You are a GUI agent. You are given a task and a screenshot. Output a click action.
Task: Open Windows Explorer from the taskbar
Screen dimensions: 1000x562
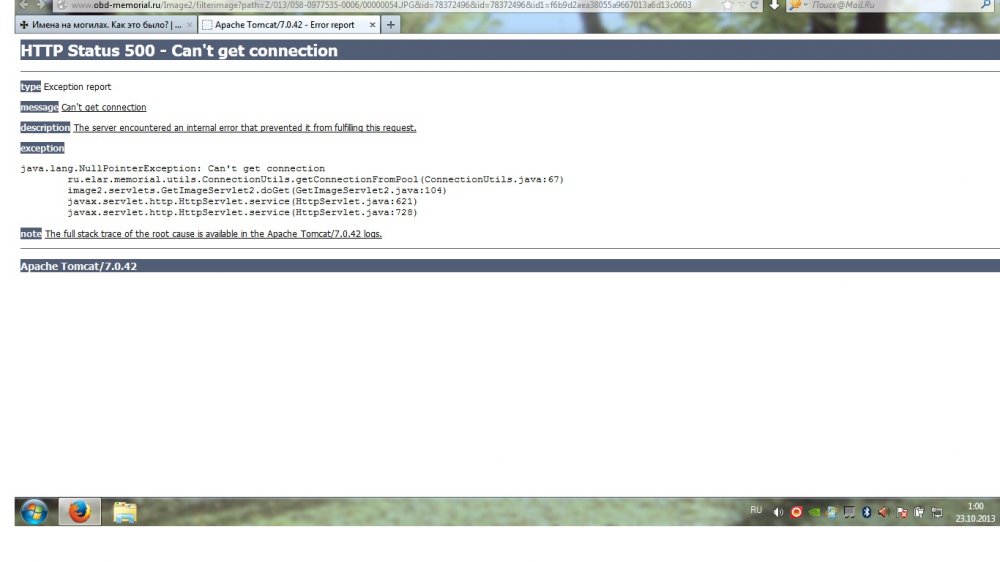(x=125, y=512)
